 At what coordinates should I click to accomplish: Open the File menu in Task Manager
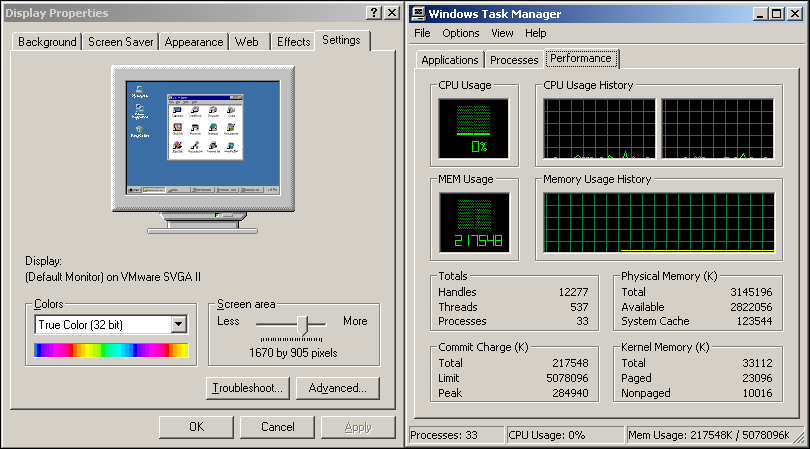422,33
